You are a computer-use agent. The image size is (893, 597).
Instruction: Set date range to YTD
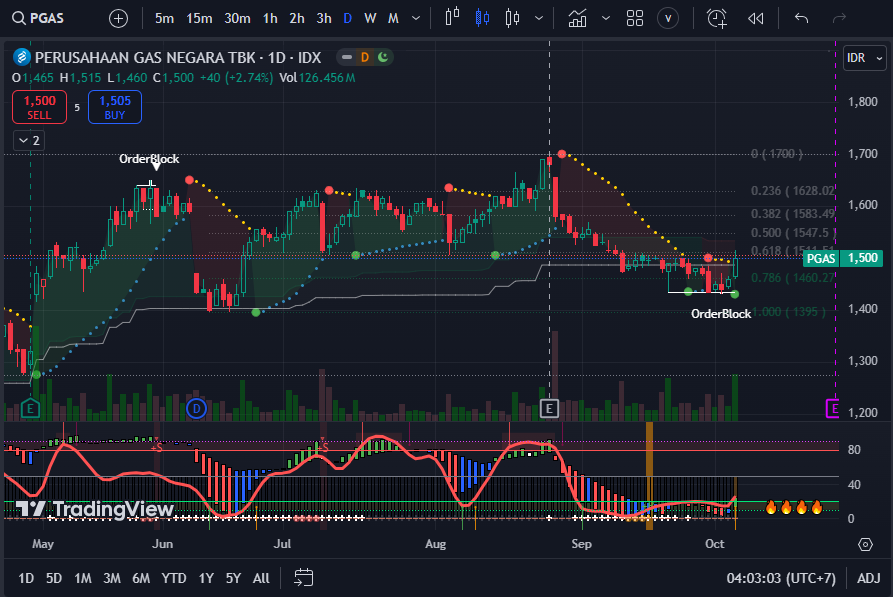(x=174, y=578)
